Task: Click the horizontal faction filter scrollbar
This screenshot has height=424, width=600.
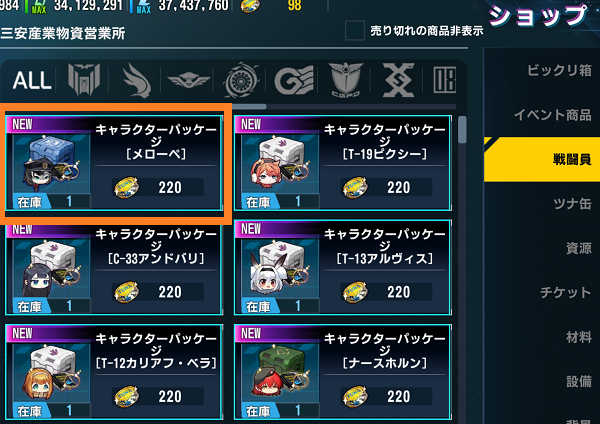Action: point(249,106)
